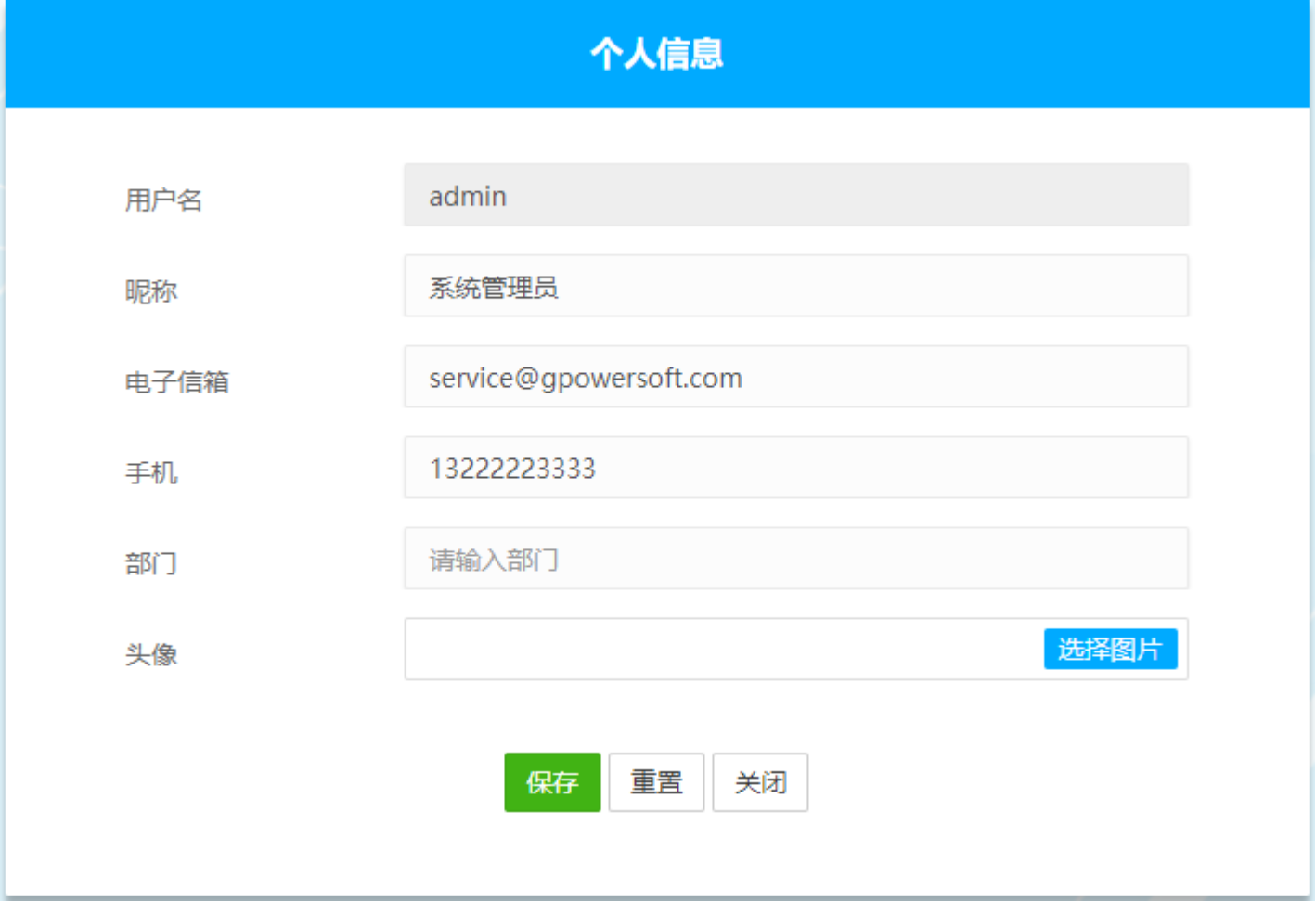
Task: Click the 手机 label
Action: point(151,472)
